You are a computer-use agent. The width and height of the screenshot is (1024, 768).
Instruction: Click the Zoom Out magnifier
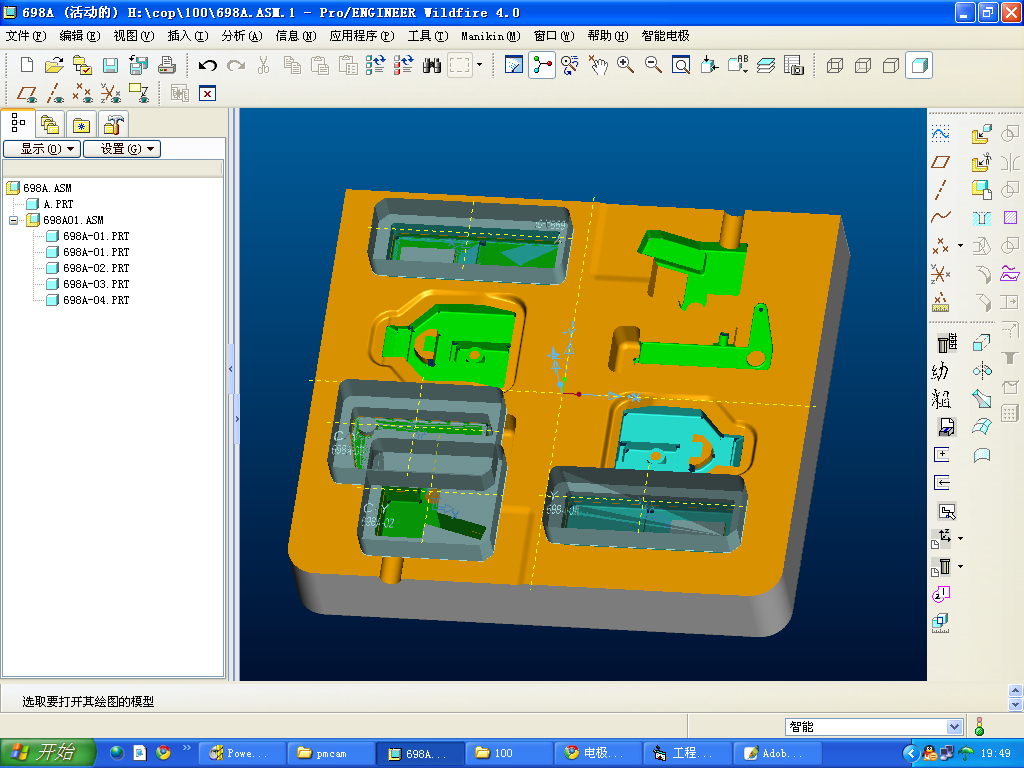tap(653, 65)
